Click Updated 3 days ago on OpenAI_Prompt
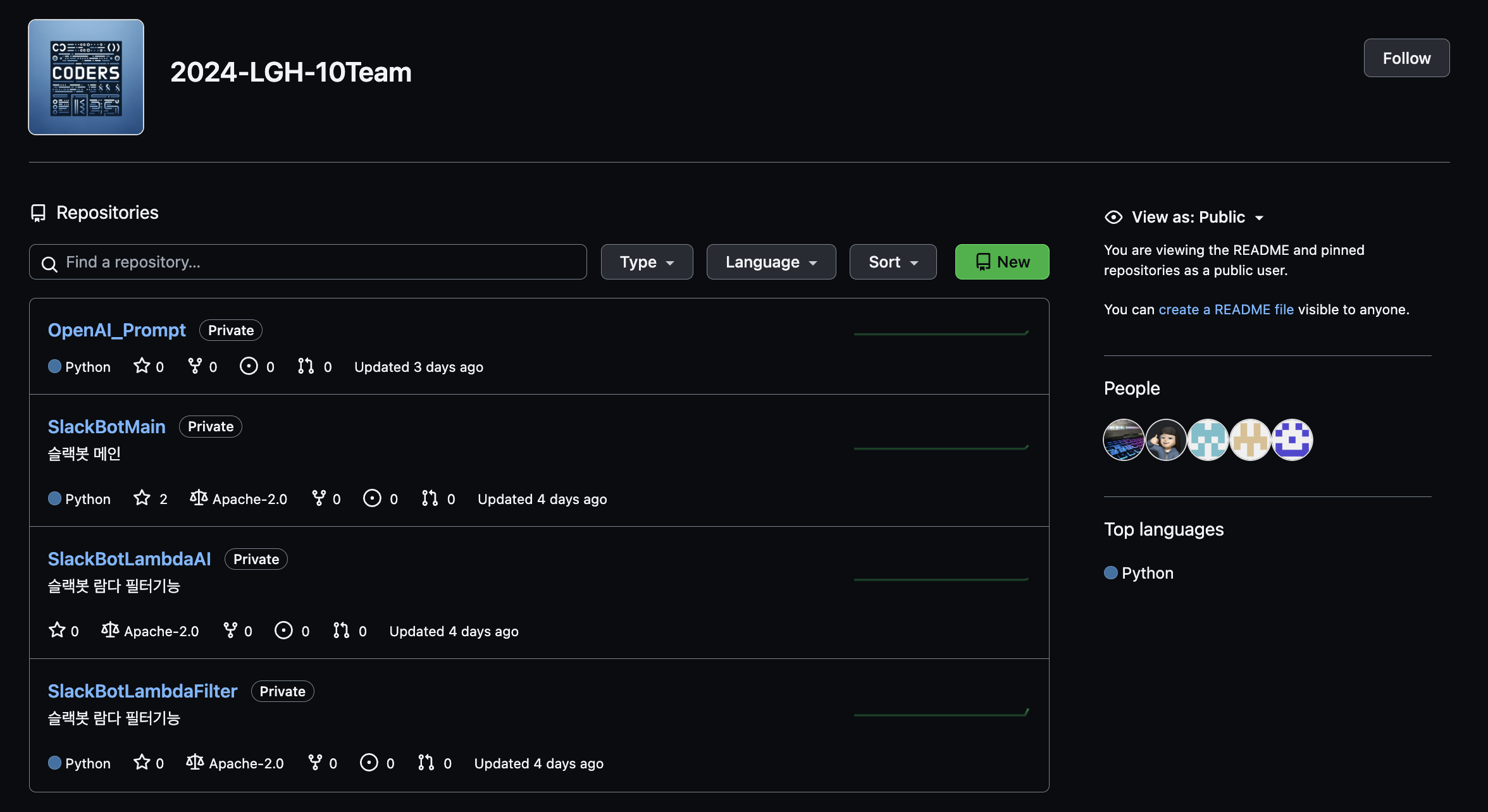 point(419,367)
